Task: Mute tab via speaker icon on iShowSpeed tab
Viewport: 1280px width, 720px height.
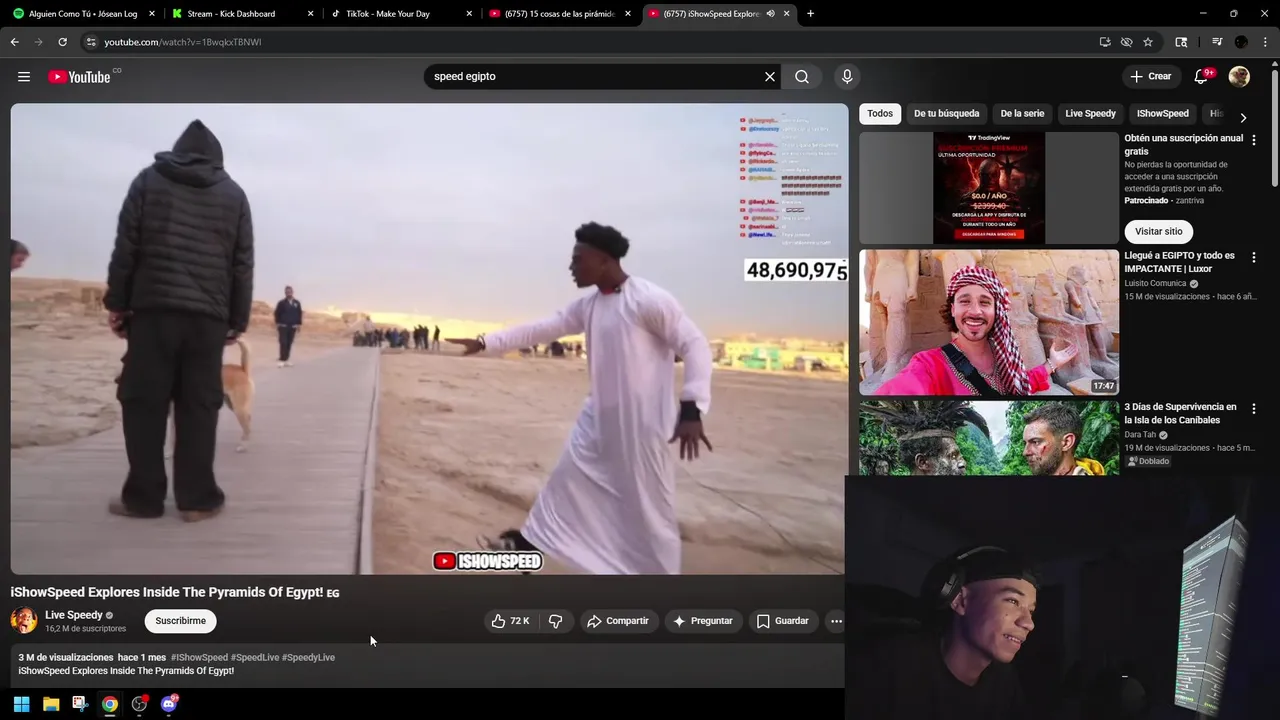Action: [x=770, y=13]
